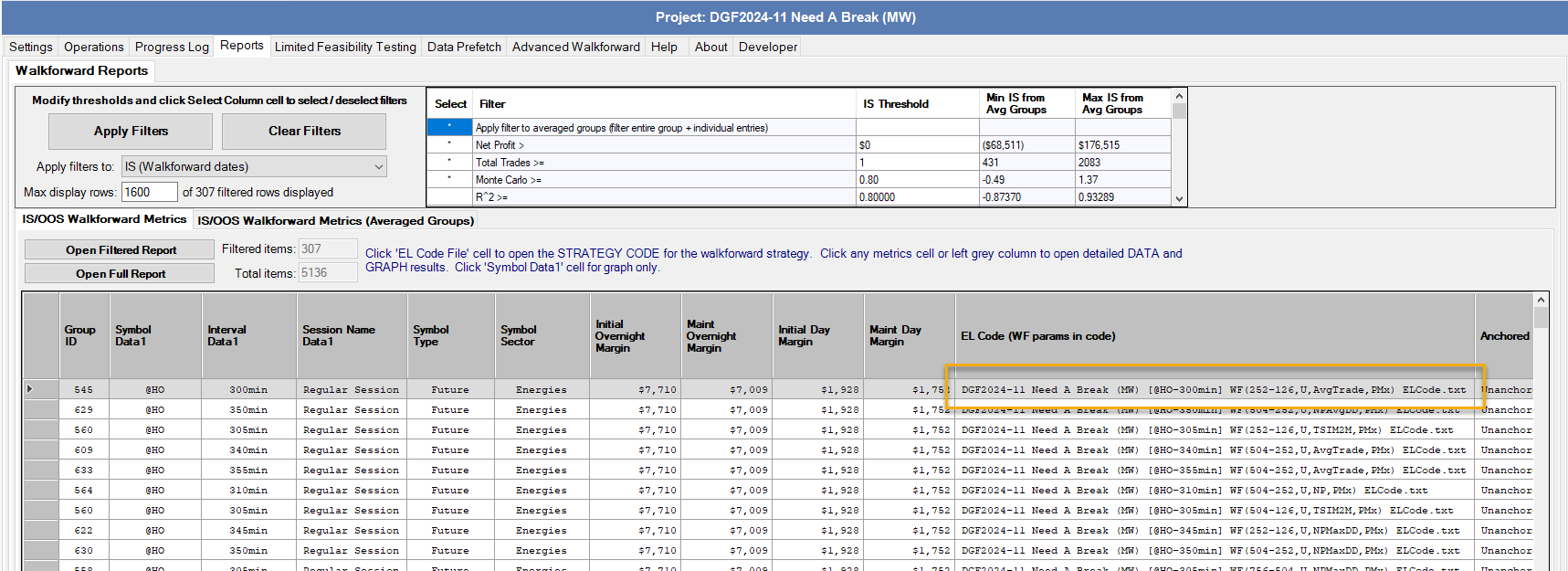Viewport: 1568px width, 571px height.
Task: Toggle 'Apply filter to averaged groups' Select cell
Action: tap(449, 128)
